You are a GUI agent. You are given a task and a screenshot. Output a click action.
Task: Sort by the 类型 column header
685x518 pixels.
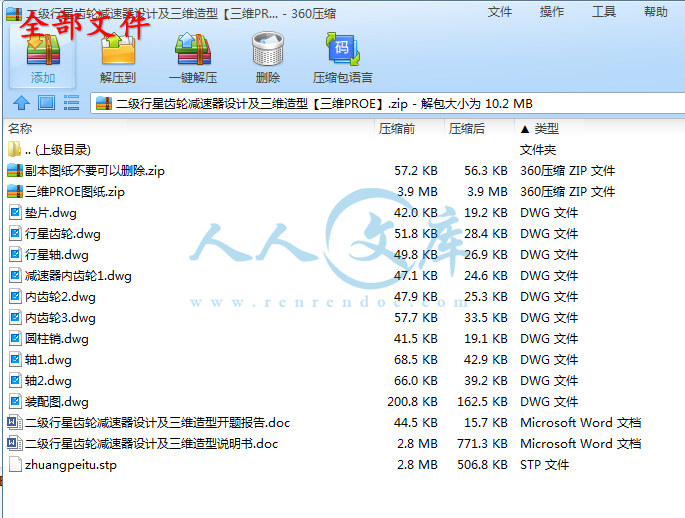click(x=547, y=128)
